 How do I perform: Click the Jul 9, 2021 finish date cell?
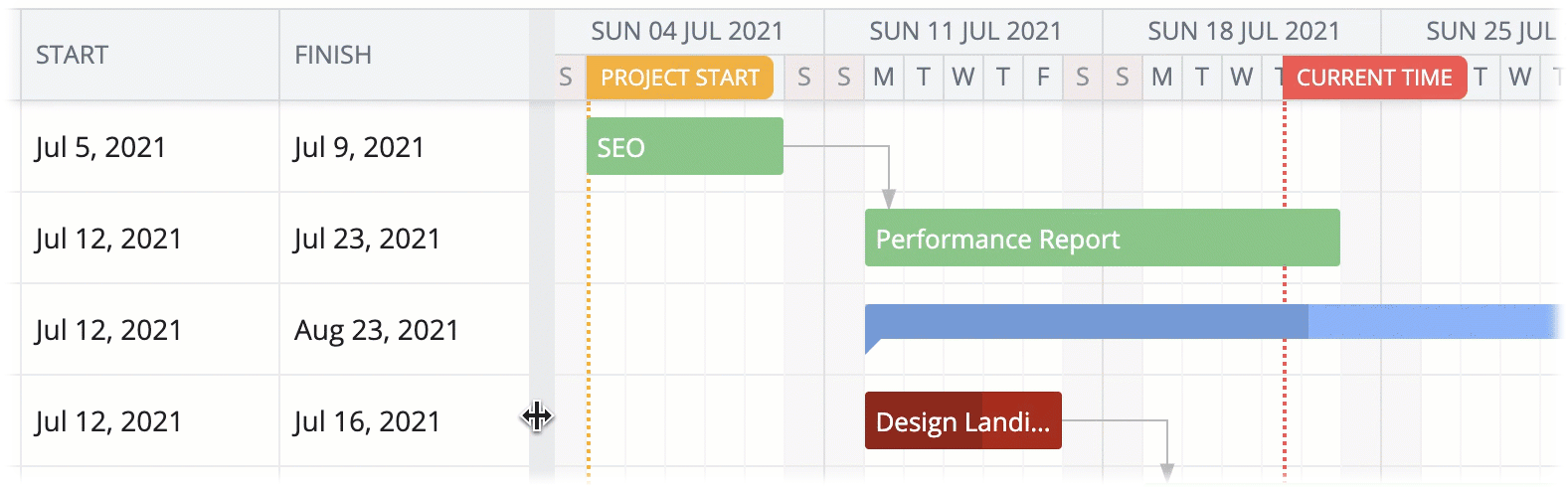coord(359,147)
